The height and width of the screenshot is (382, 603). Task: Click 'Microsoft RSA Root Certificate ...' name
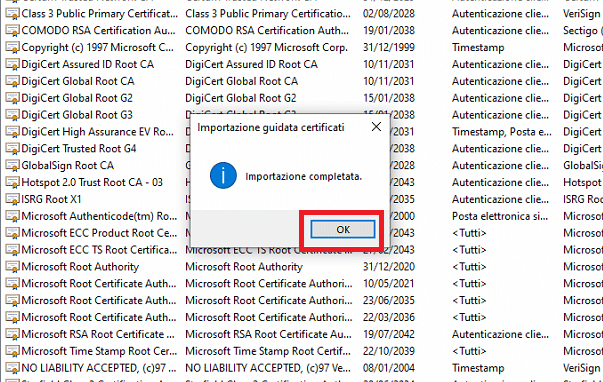coord(98,334)
